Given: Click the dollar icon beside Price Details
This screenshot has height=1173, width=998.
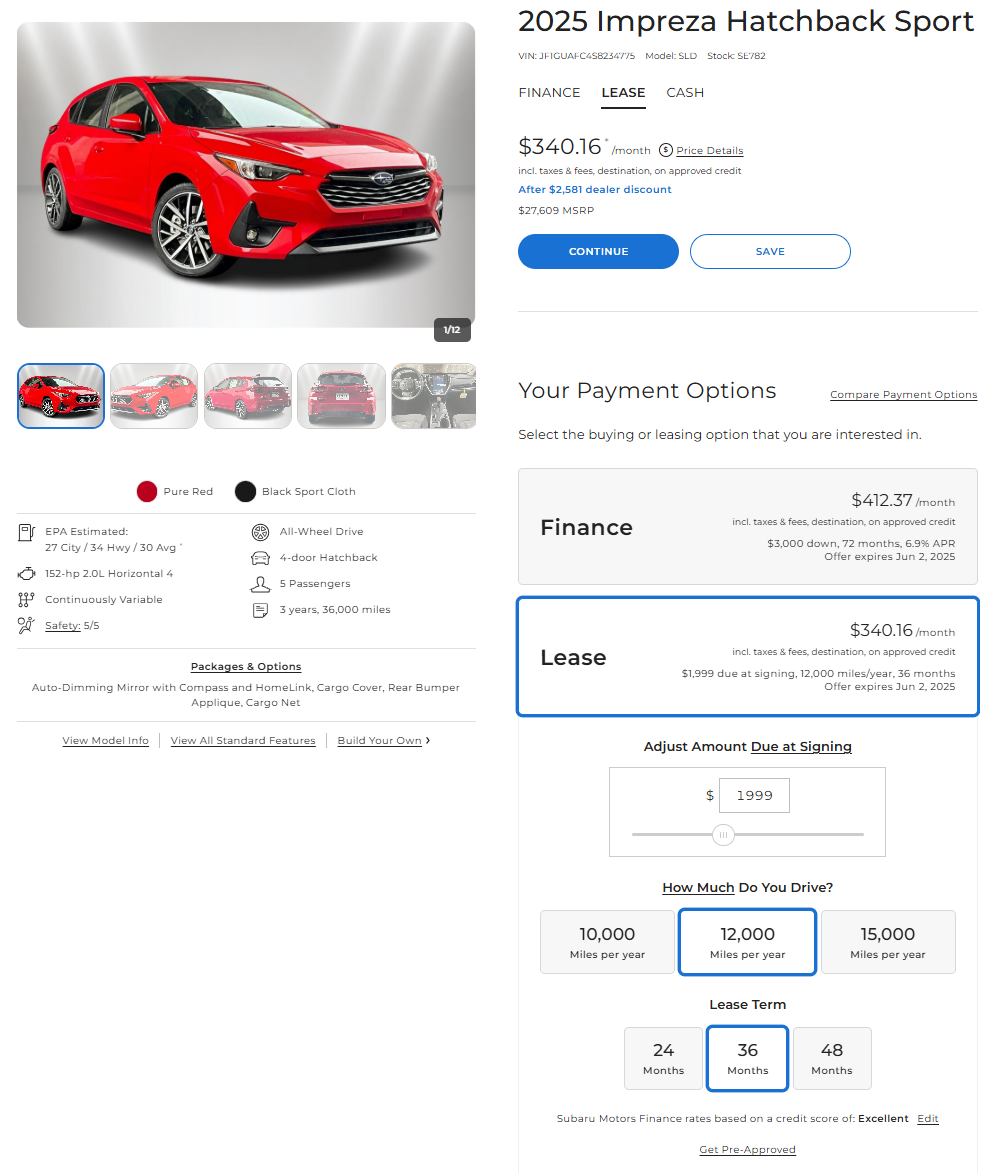Looking at the screenshot, I should point(666,150).
